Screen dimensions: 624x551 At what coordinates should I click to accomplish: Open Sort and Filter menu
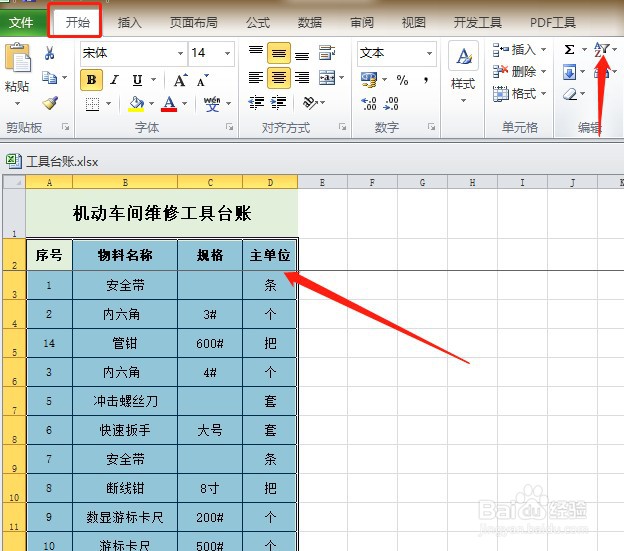click(605, 50)
